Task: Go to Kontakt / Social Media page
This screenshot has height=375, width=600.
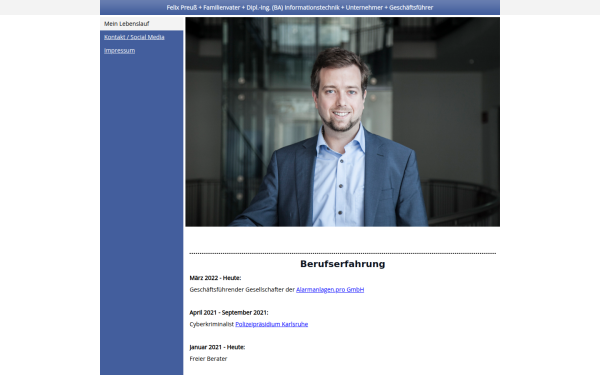Action: point(134,37)
